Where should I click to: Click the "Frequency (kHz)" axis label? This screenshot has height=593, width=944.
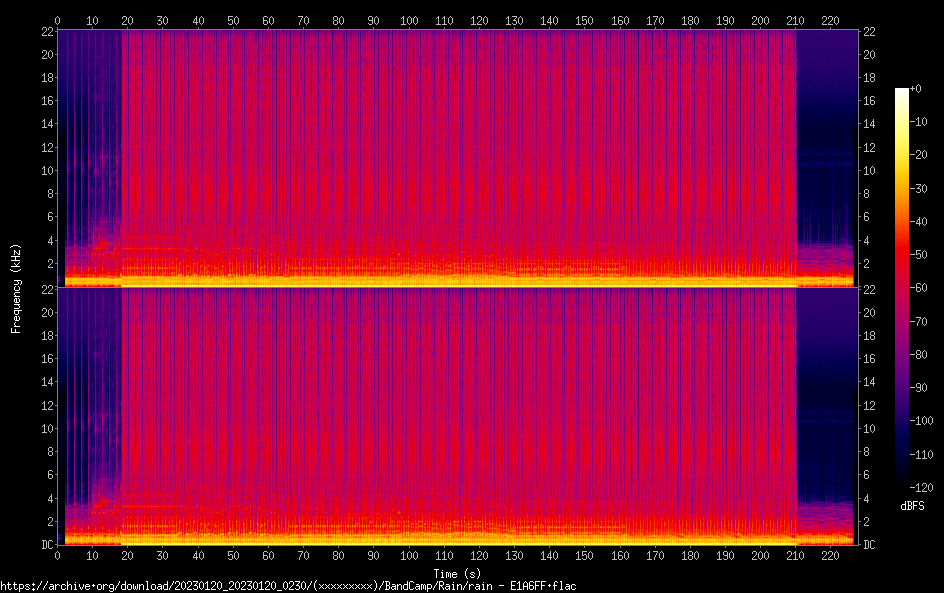tap(16, 287)
